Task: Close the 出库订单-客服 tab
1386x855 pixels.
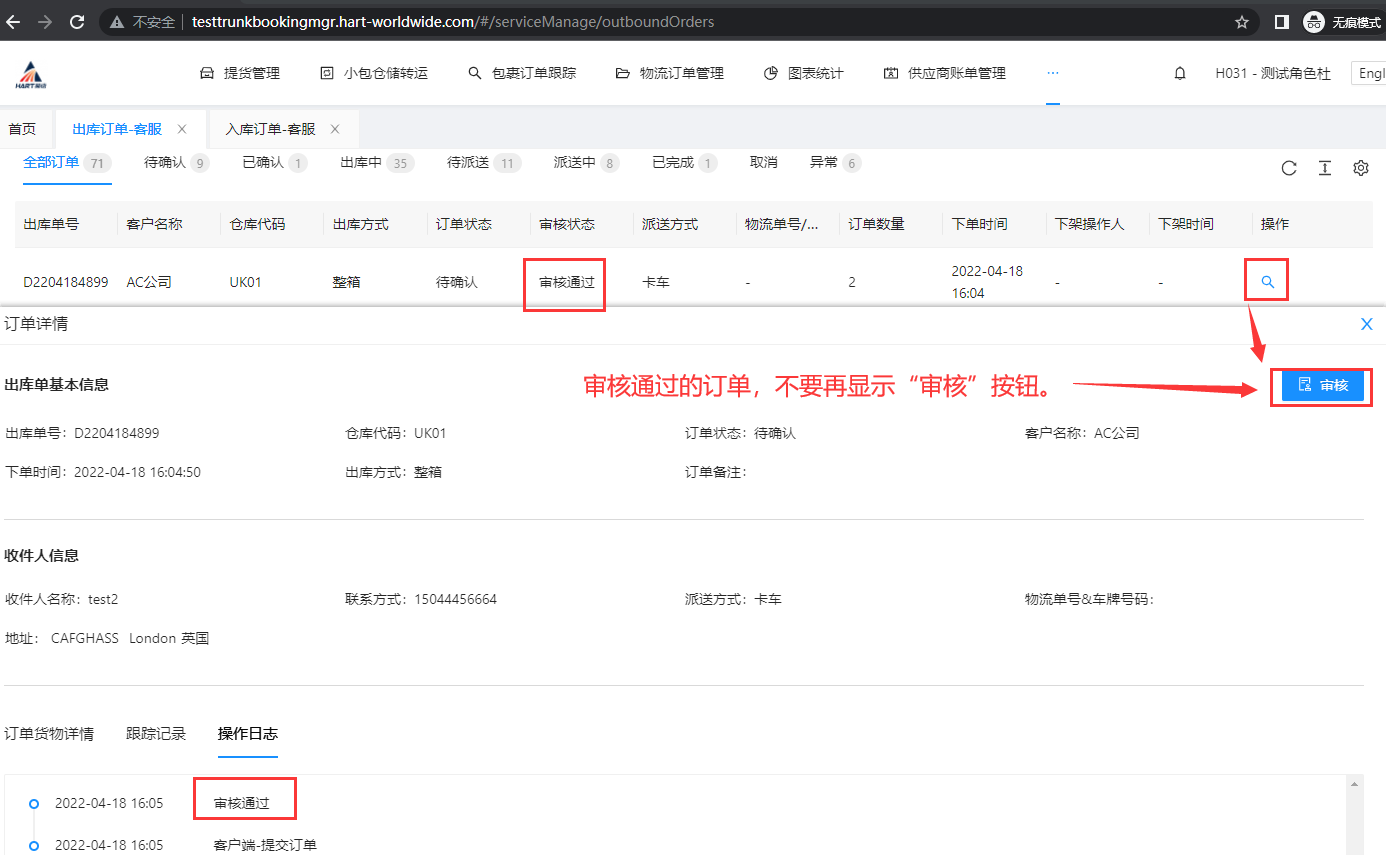Action: [x=182, y=129]
